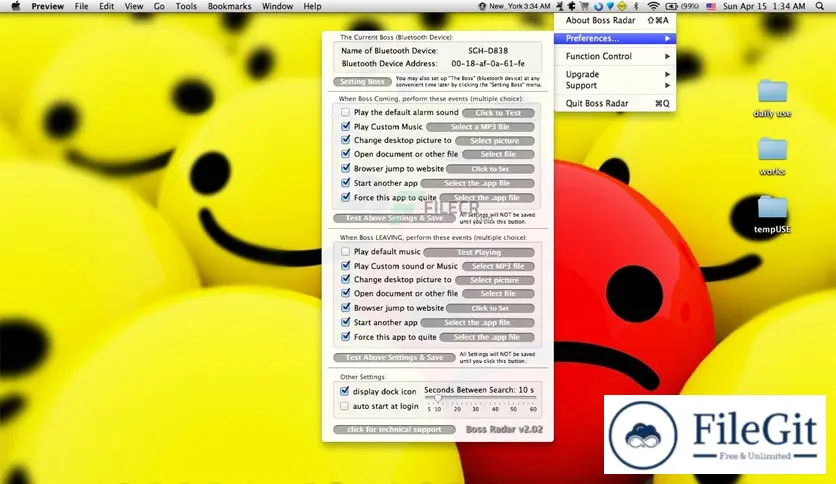Click Click to Set under Boss LEAVING
This screenshot has height=484, width=836.
[x=490, y=308]
